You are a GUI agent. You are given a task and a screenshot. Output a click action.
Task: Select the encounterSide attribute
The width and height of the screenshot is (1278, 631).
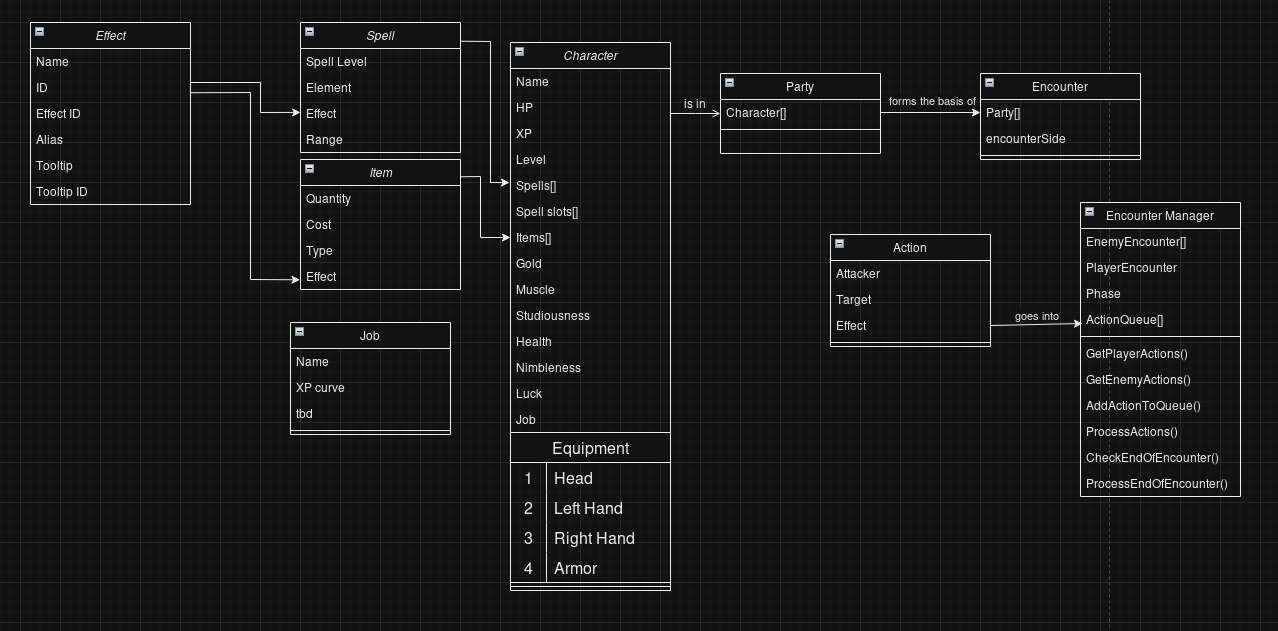[1025, 139]
